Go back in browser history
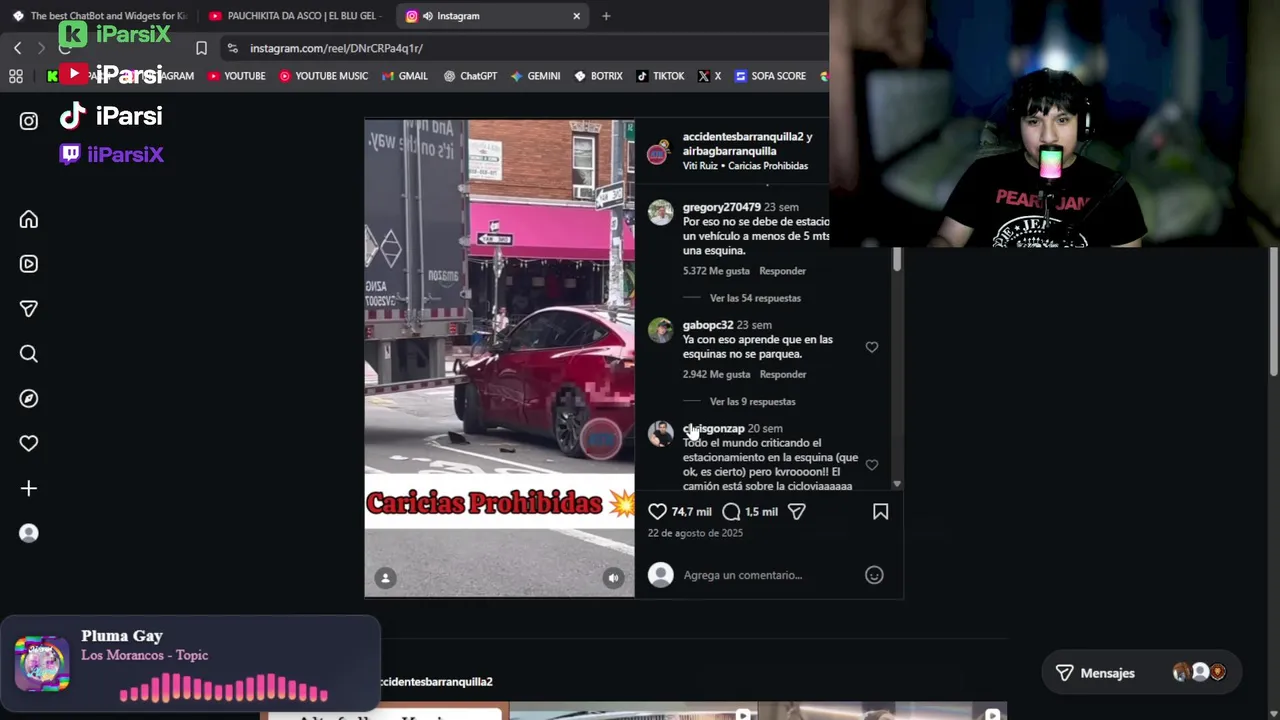This screenshot has height=720, width=1280. pyautogui.click(x=17, y=48)
